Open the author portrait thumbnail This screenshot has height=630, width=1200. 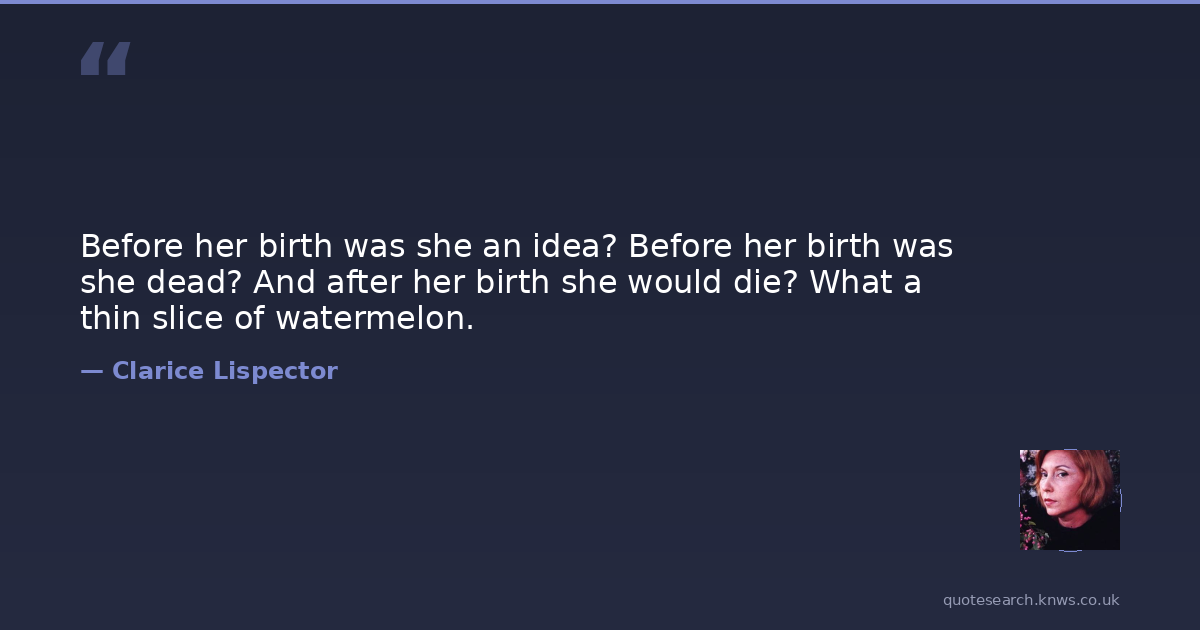click(1069, 500)
